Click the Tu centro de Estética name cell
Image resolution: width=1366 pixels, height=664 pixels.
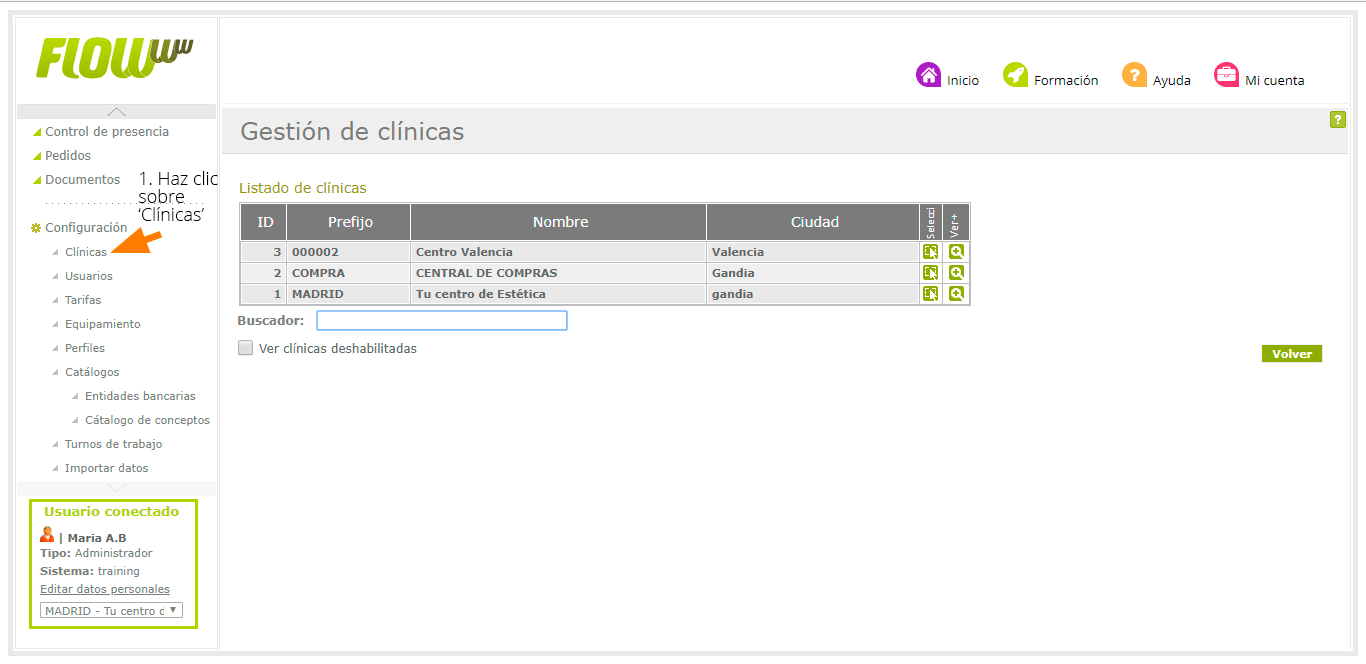[560, 294]
